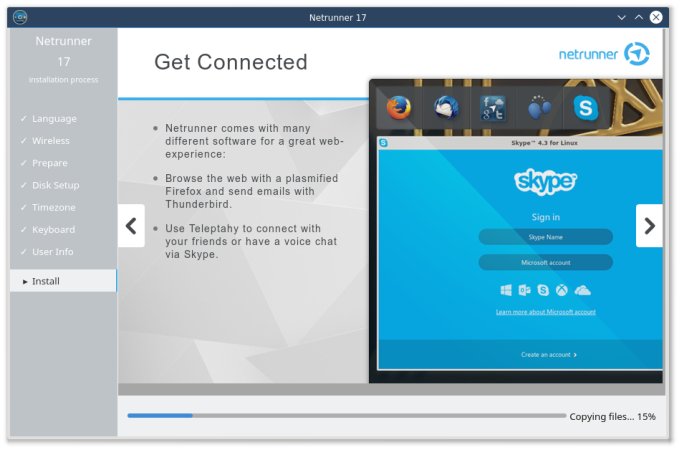Viewport: 680px width, 450px height.
Task: Select the Timezone step
Action: click(x=63, y=208)
